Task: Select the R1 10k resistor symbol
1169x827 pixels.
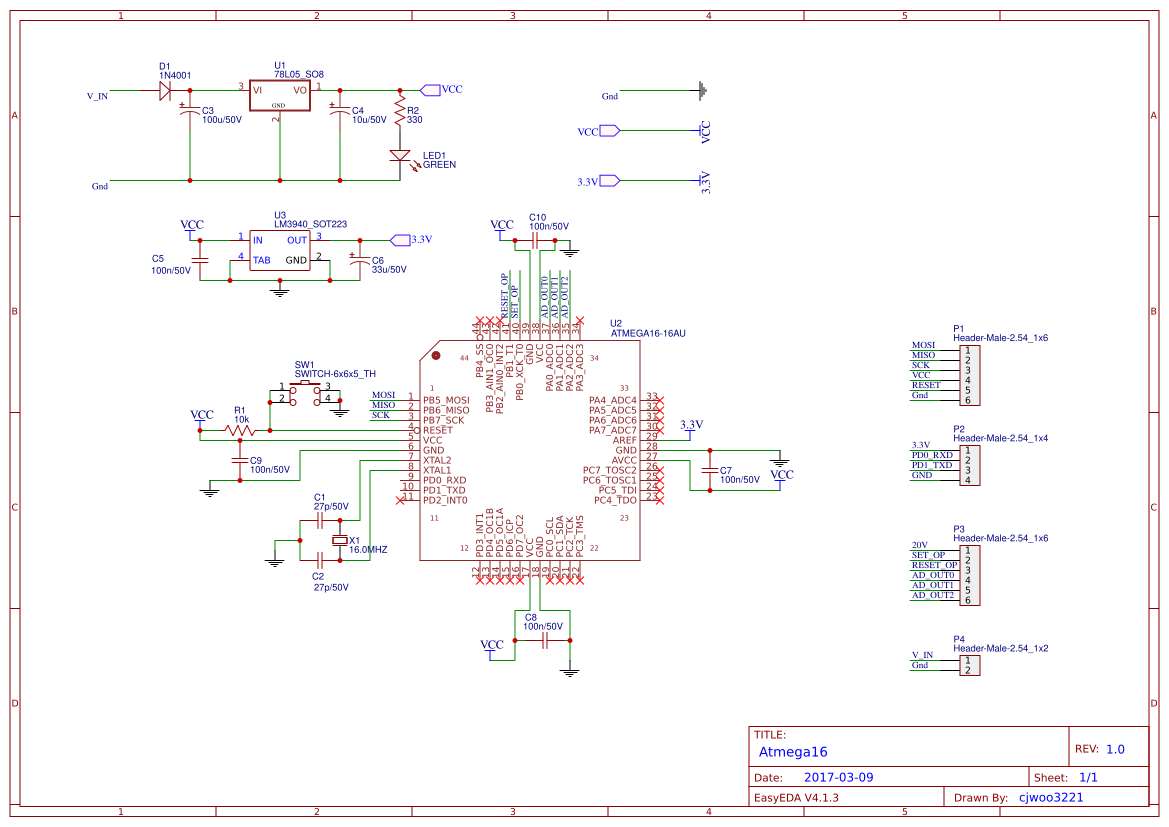Action: 239,430
